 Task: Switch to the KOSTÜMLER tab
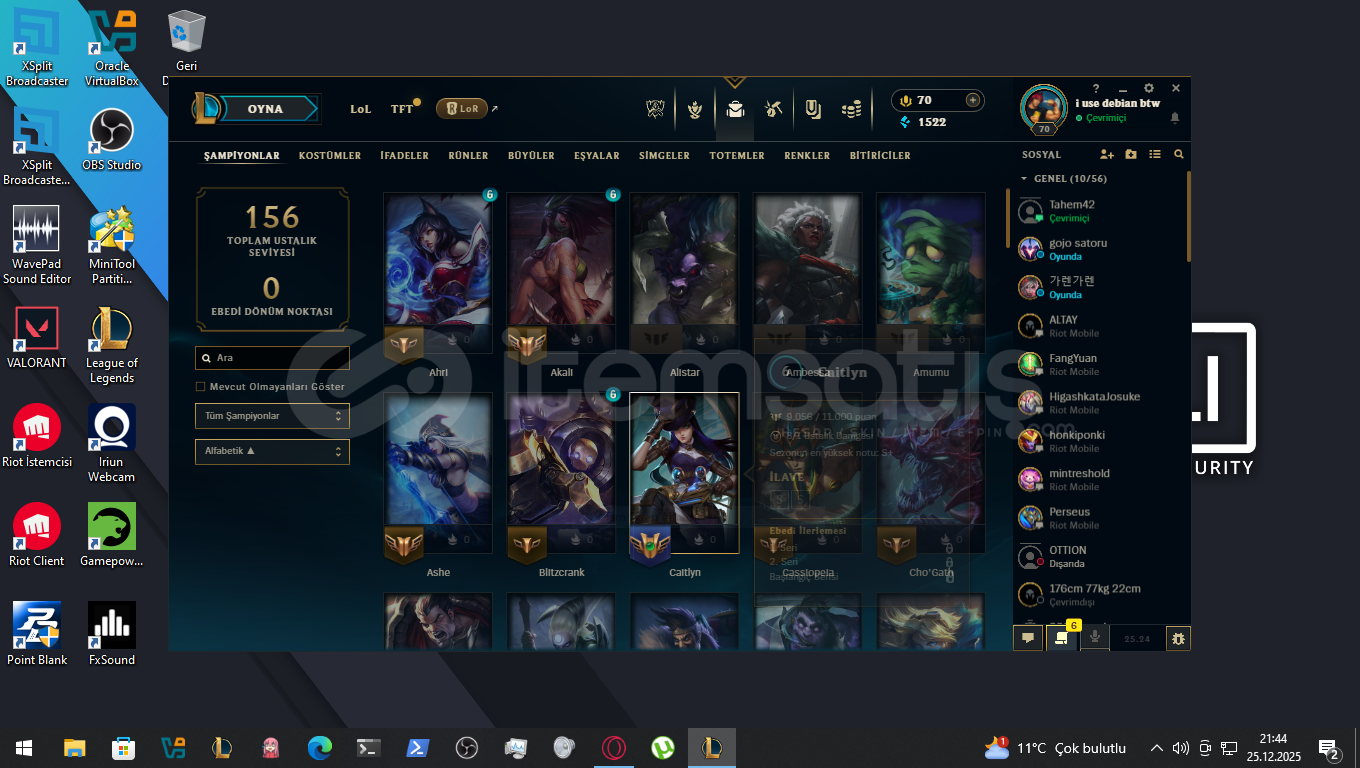330,156
